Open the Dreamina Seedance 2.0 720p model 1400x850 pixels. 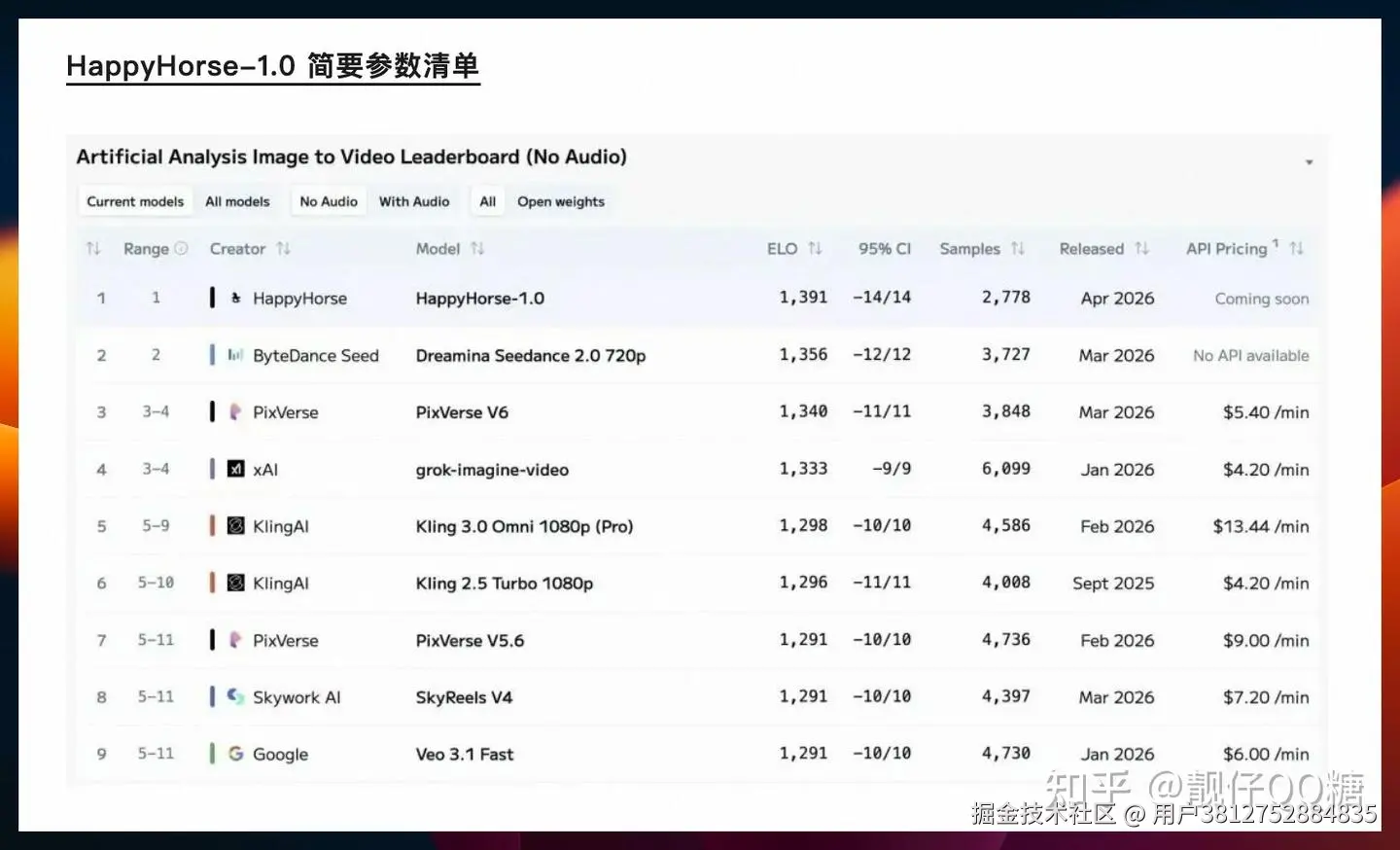click(531, 356)
